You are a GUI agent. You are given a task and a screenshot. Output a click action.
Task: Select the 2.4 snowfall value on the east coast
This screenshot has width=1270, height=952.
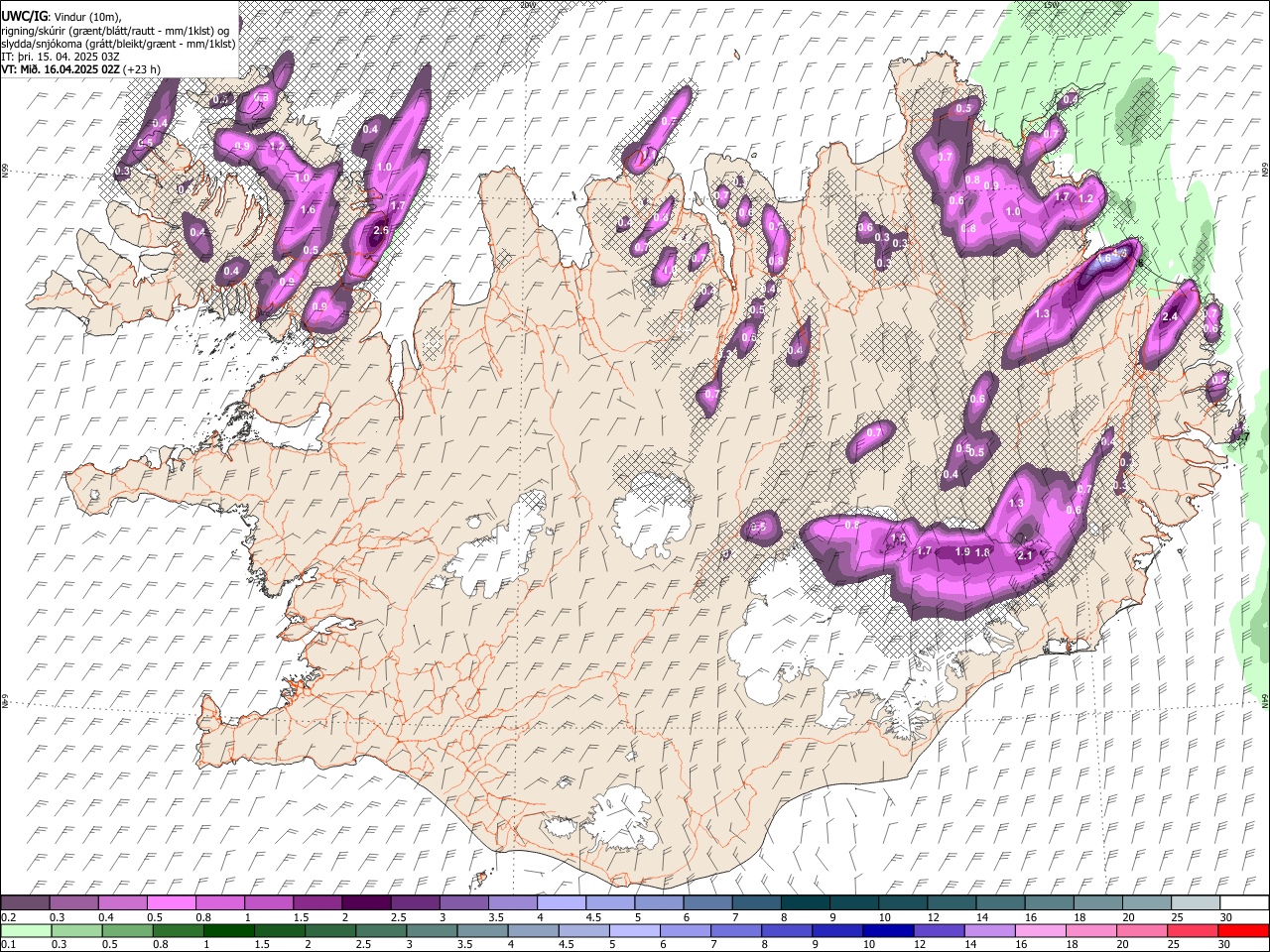pyautogui.click(x=1170, y=316)
